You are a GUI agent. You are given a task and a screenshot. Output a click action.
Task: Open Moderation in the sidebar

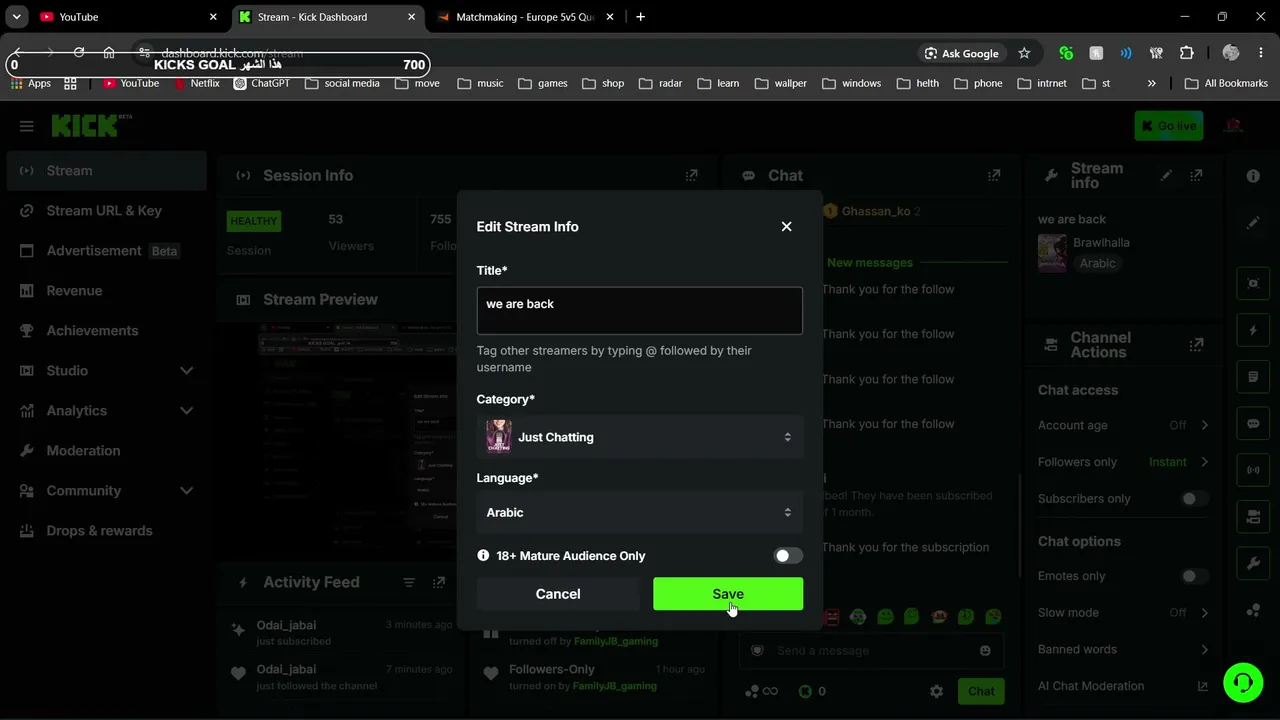pos(106,451)
